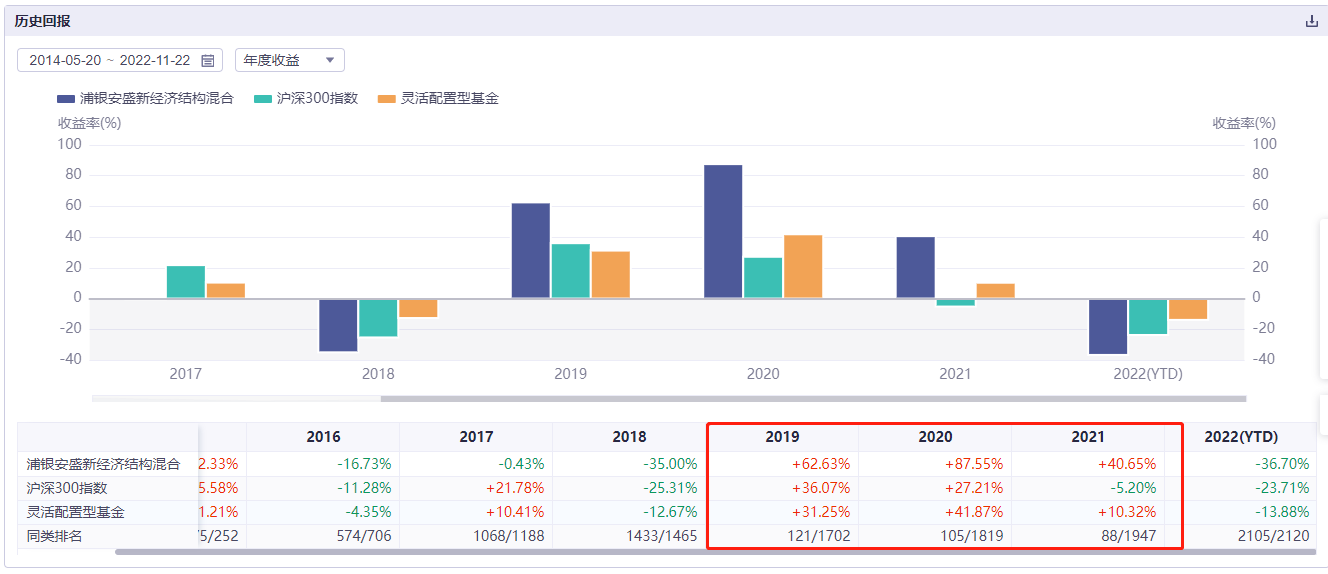Viewport: 1328px width, 574px height.
Task: Click the tall blue 2020 fund bar
Action: point(723,231)
